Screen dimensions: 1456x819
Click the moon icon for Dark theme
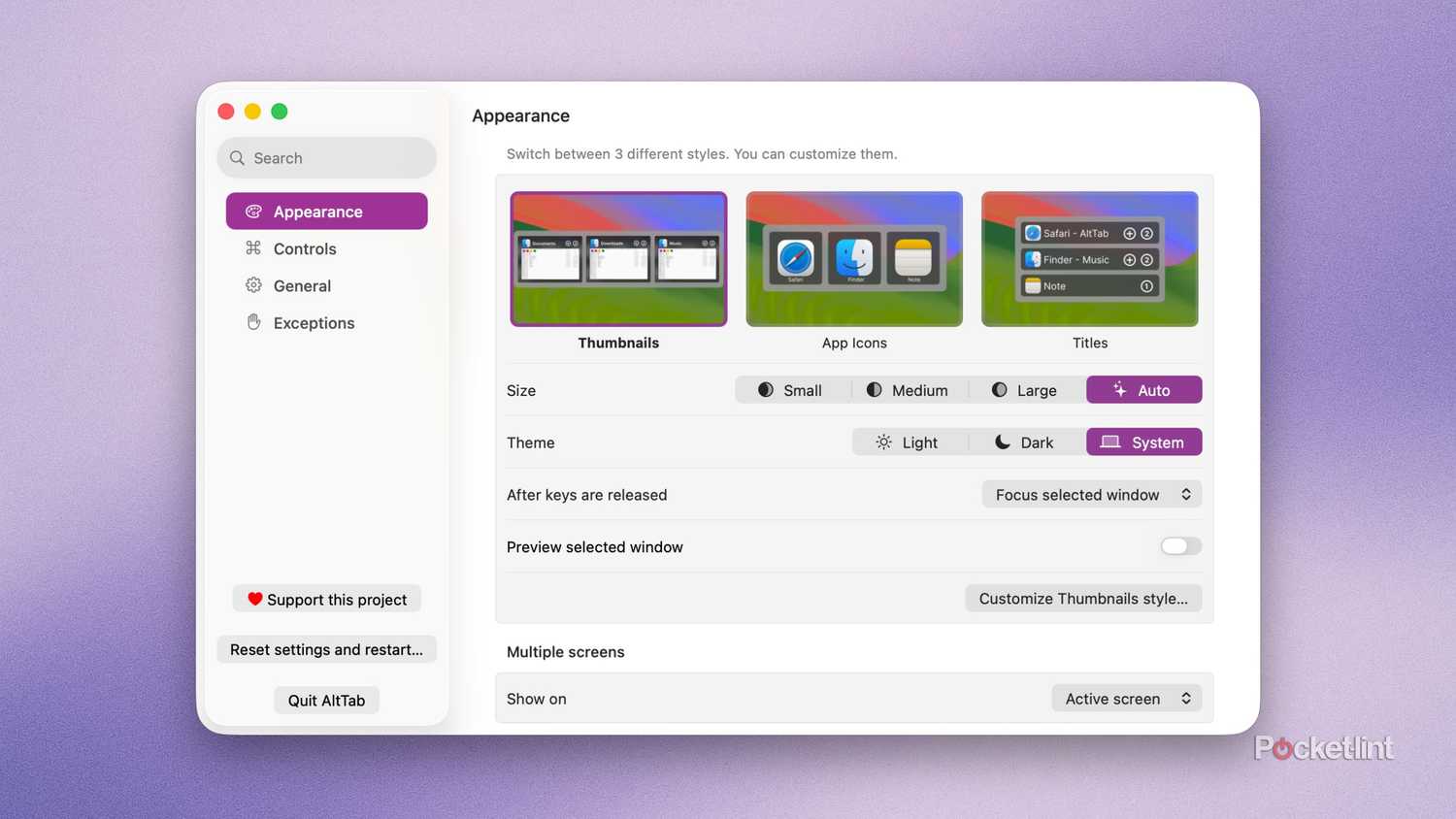pos(1003,442)
